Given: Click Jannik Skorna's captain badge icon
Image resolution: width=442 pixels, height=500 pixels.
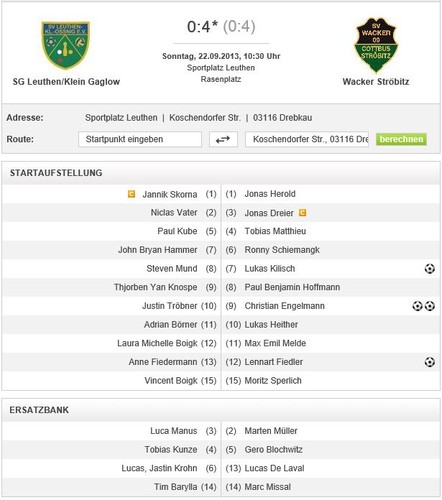Looking at the screenshot, I should coord(132,194).
